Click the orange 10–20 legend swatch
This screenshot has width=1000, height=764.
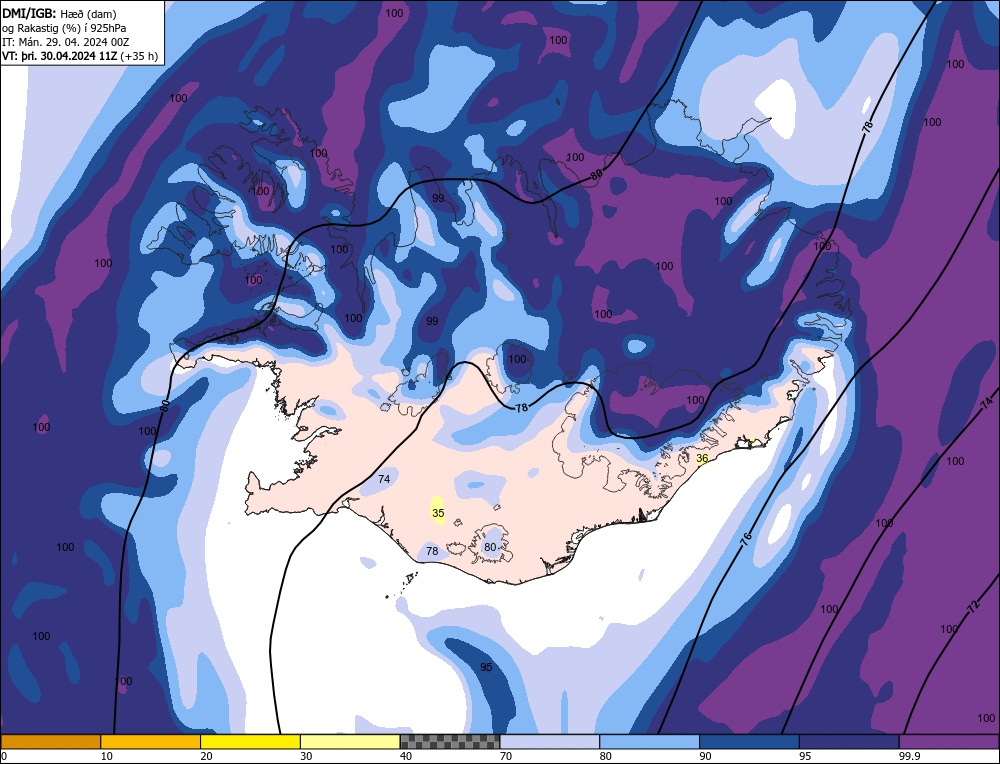151,742
